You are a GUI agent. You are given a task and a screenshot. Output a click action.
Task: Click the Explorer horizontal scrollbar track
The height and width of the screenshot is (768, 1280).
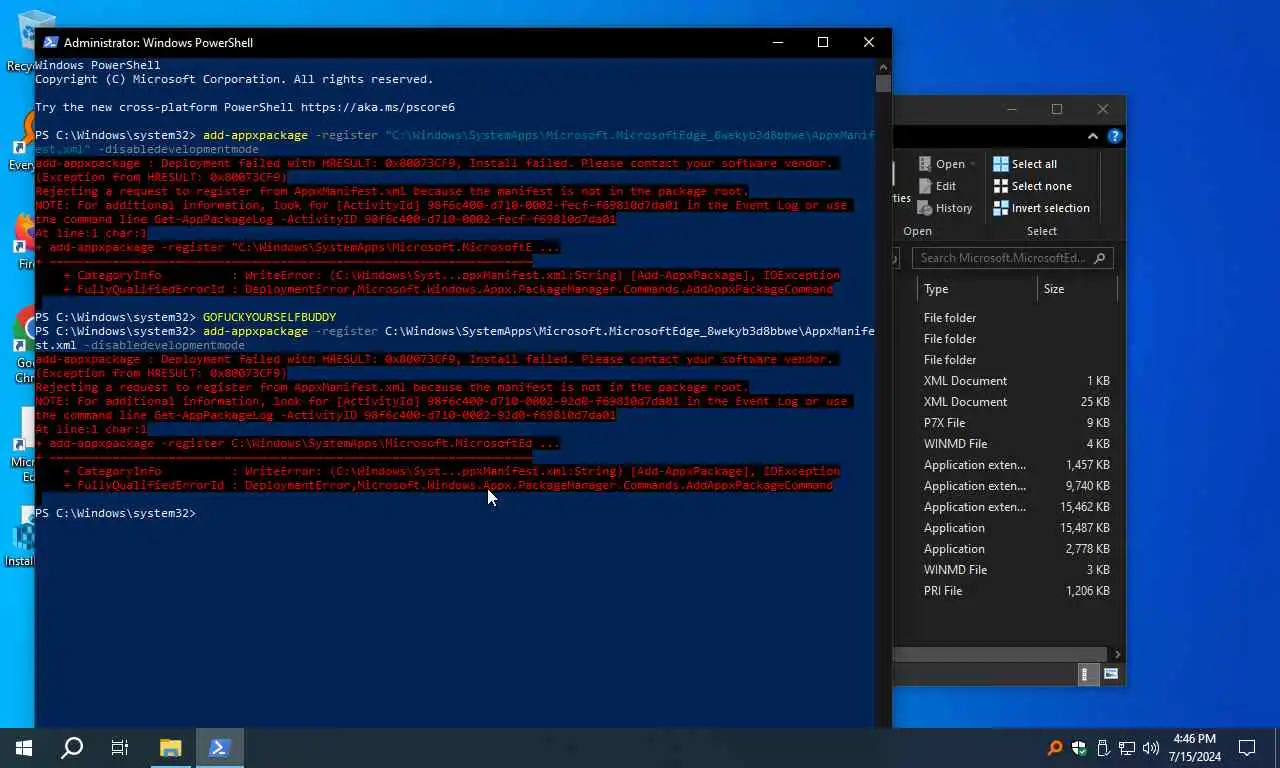(x=1000, y=654)
